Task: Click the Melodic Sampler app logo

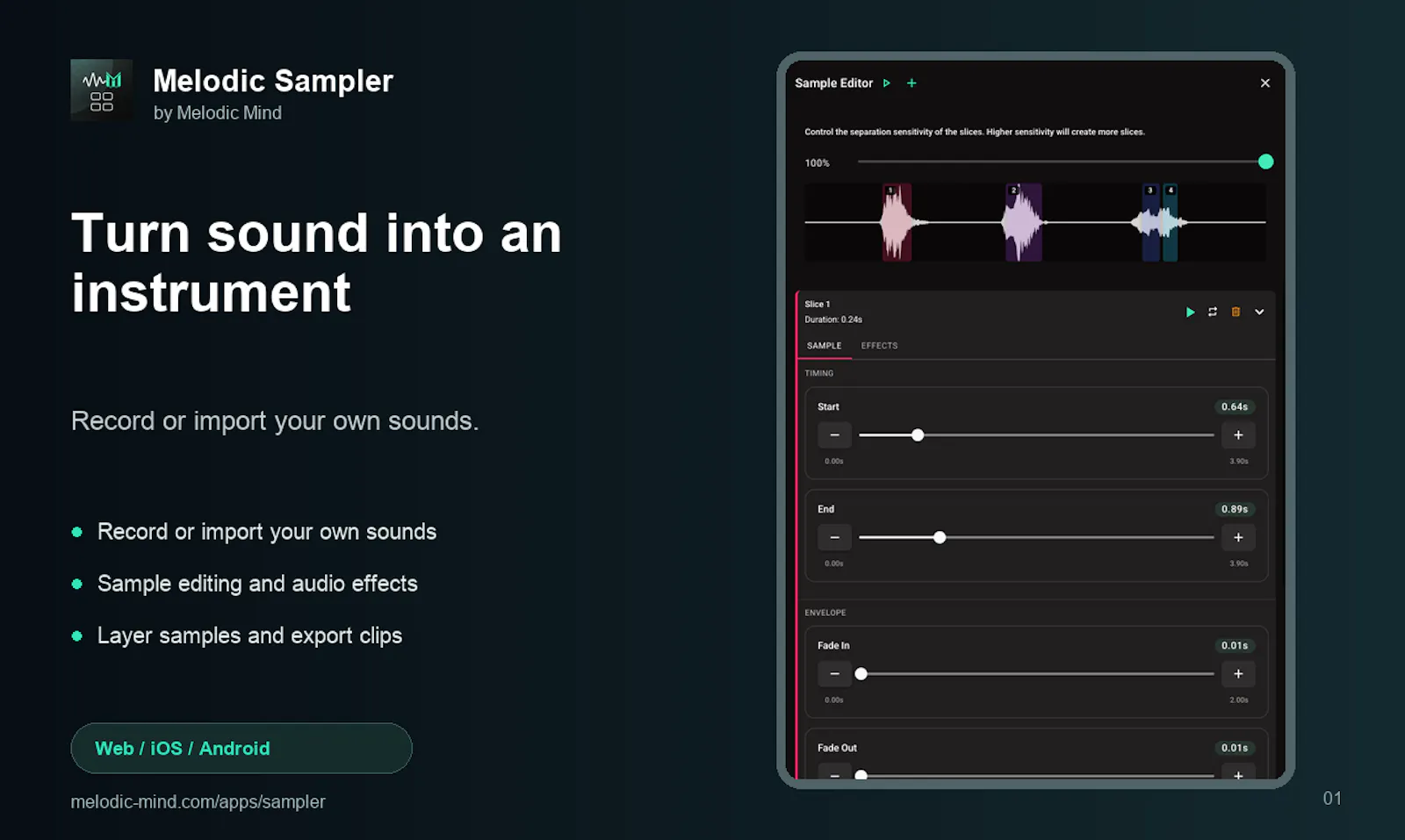Action: click(x=102, y=90)
